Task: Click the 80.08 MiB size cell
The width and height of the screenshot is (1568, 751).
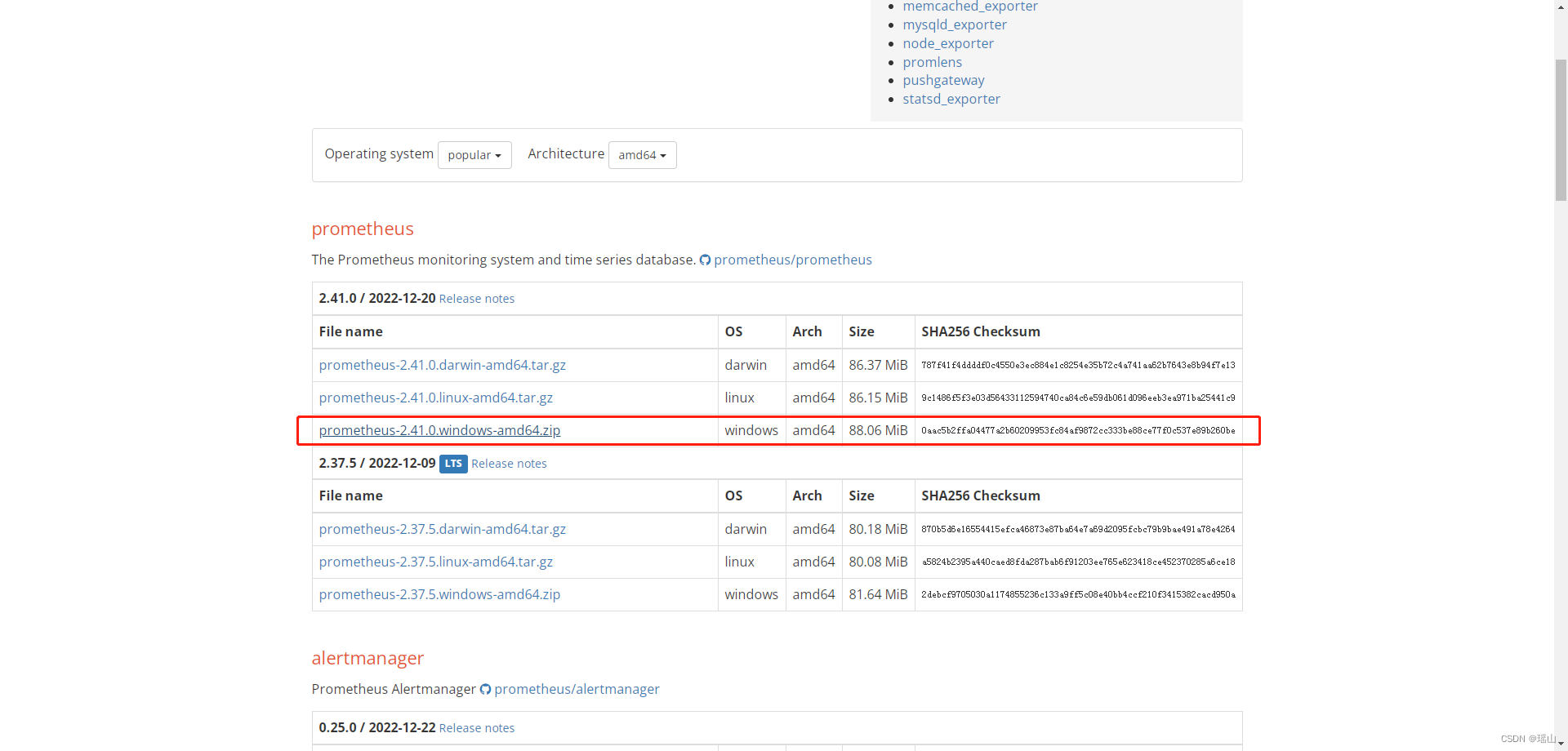Action: pyautogui.click(x=878, y=562)
